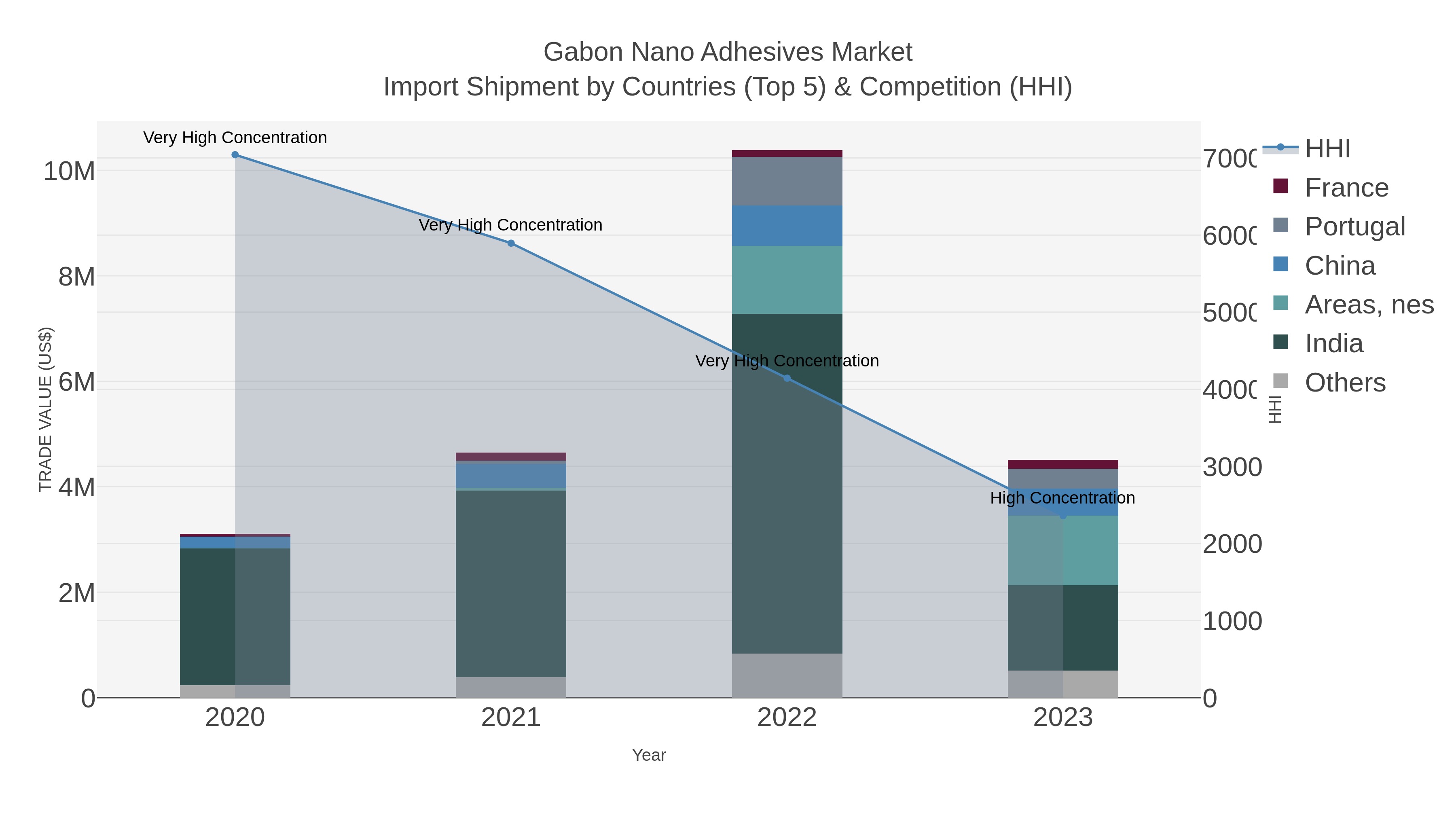The width and height of the screenshot is (1456, 819).
Task: Click the HHI data point for 2021
Action: 511,243
